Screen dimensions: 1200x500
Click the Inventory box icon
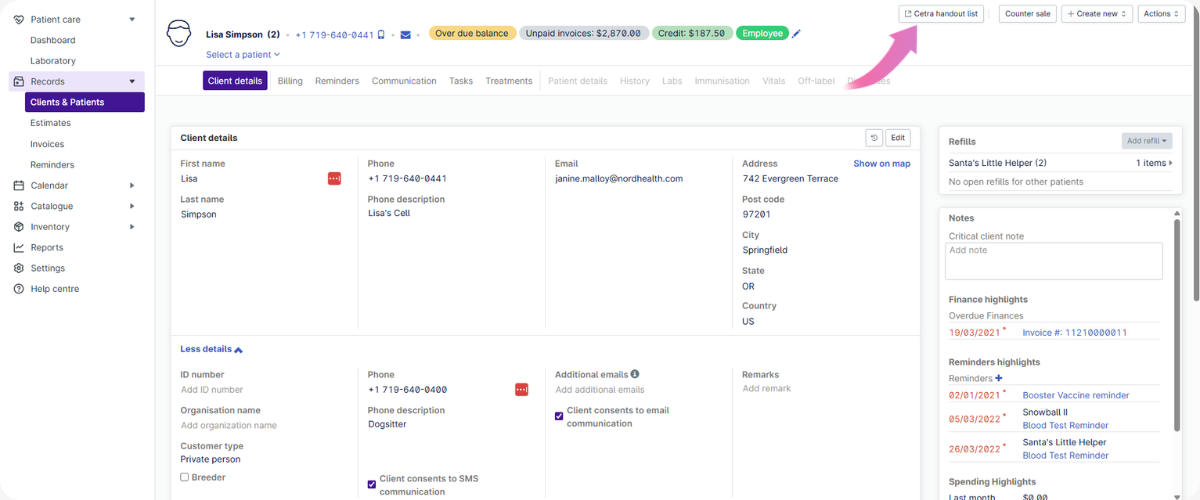click(x=19, y=227)
